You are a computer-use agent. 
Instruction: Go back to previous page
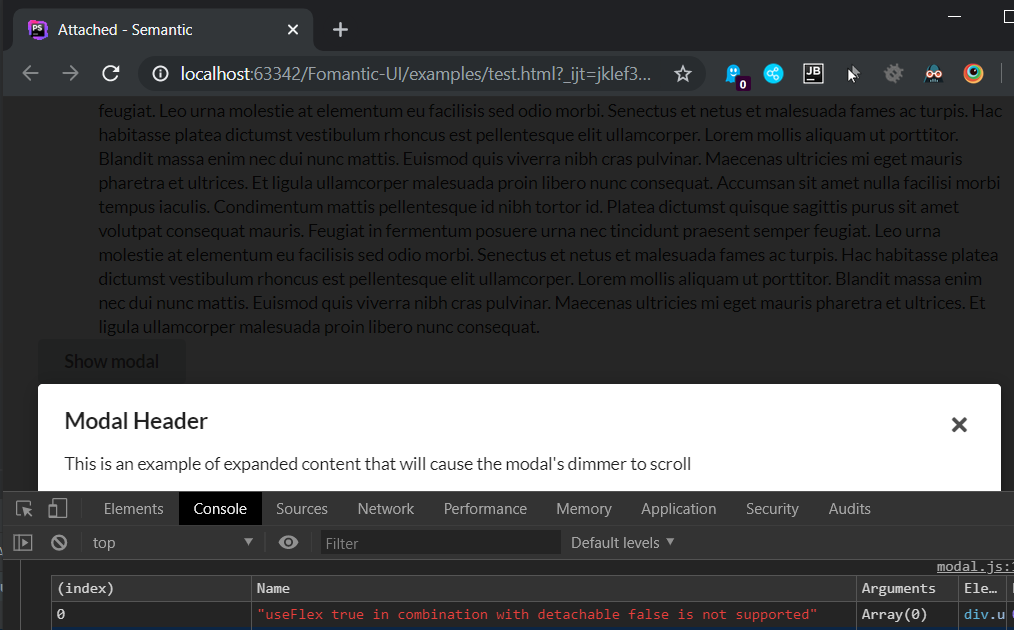pyautogui.click(x=30, y=74)
